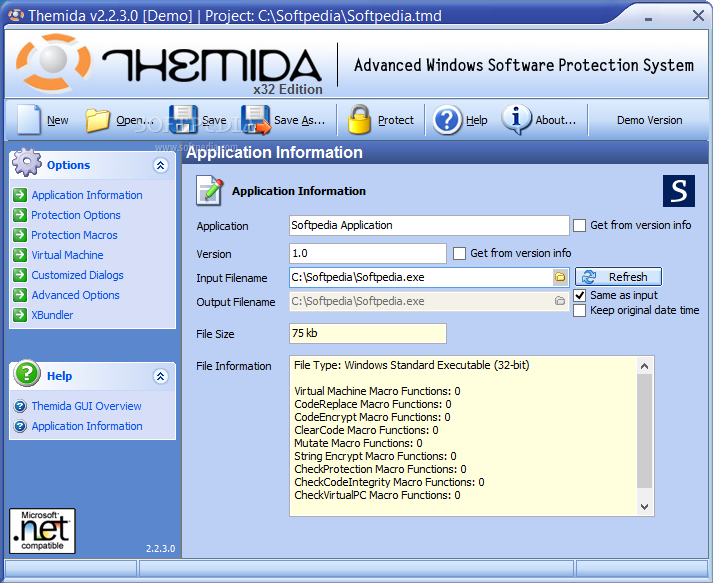Click green arrow beside XBundler

tap(20, 315)
